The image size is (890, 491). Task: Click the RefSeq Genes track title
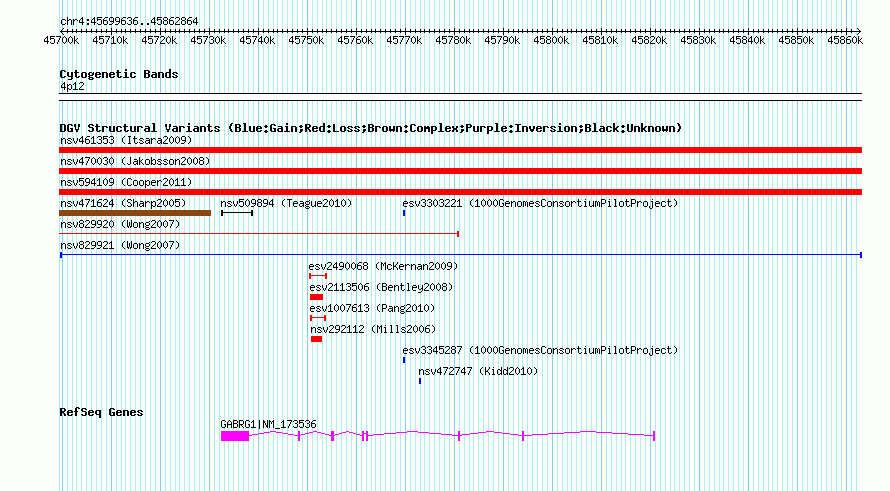tap(101, 412)
